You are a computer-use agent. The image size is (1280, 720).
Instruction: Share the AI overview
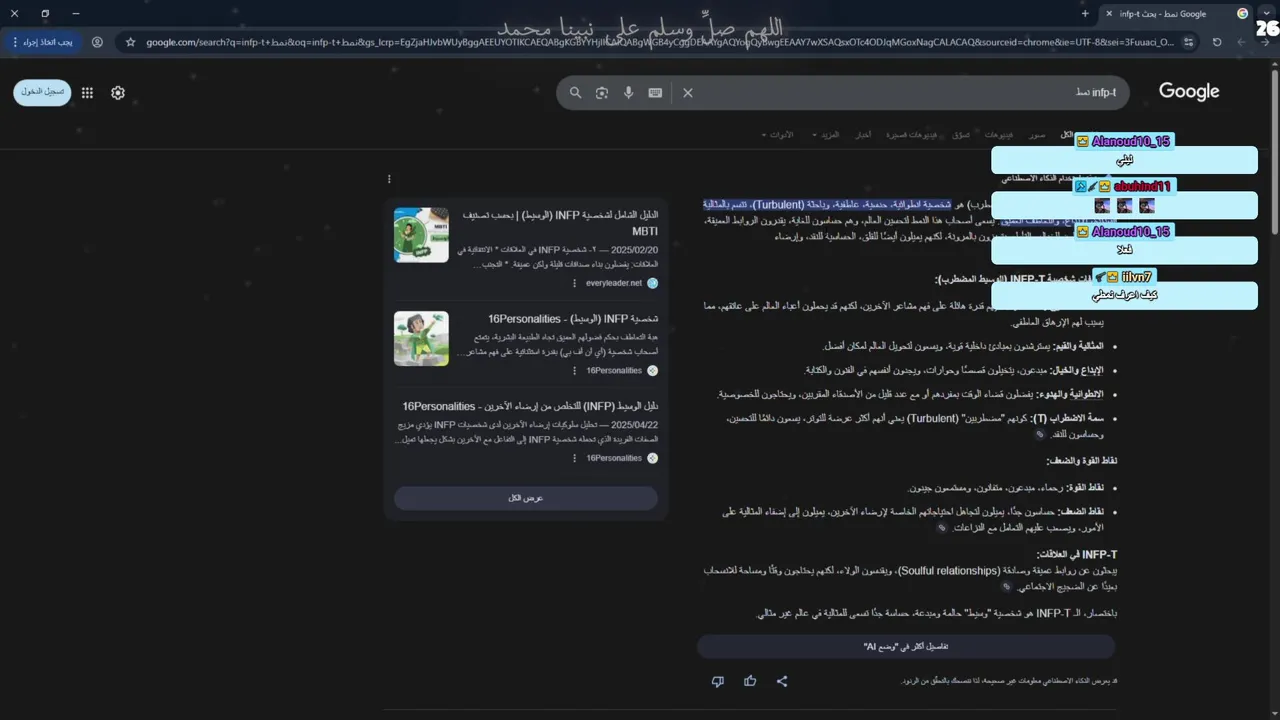[x=782, y=681]
